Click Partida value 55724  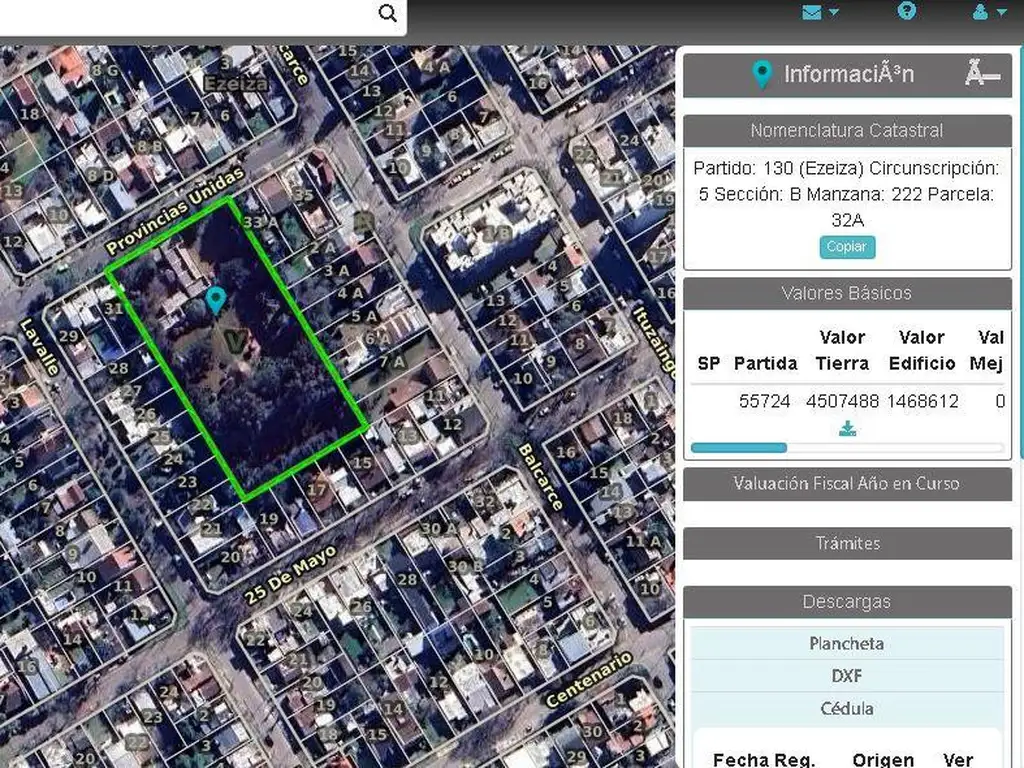[764, 401]
